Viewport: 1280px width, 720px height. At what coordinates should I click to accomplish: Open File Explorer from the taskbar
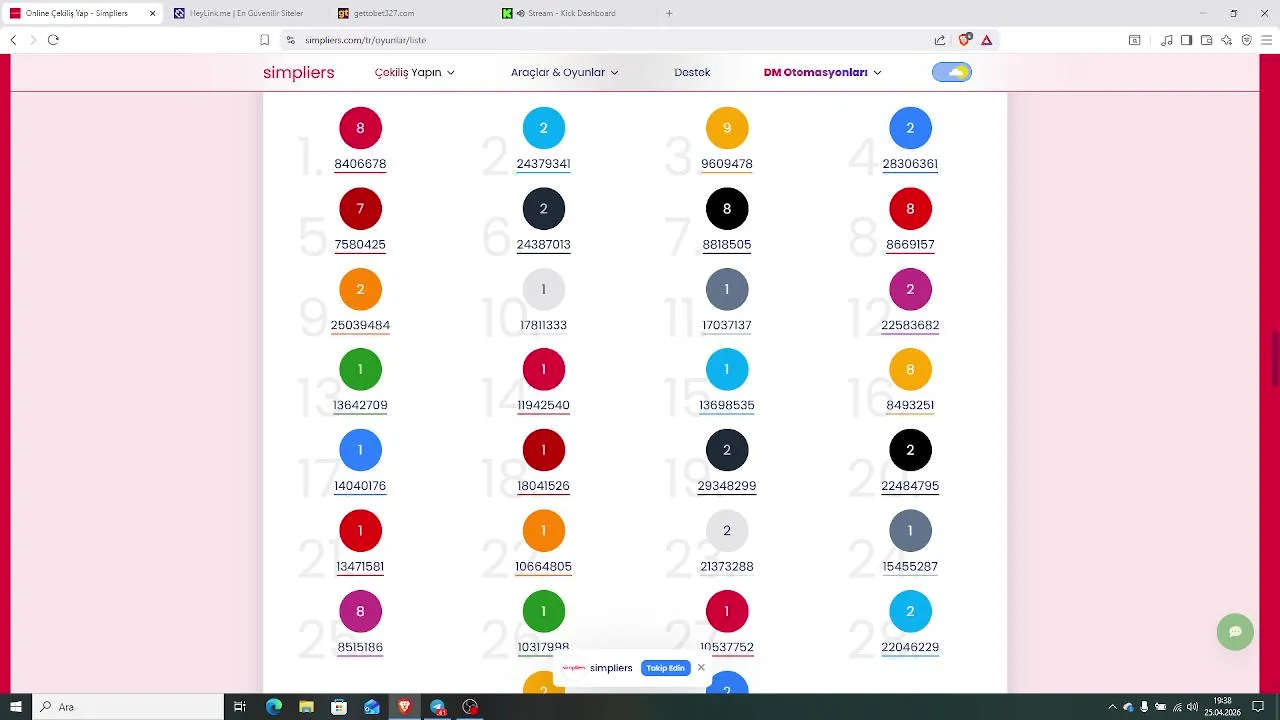coord(306,707)
